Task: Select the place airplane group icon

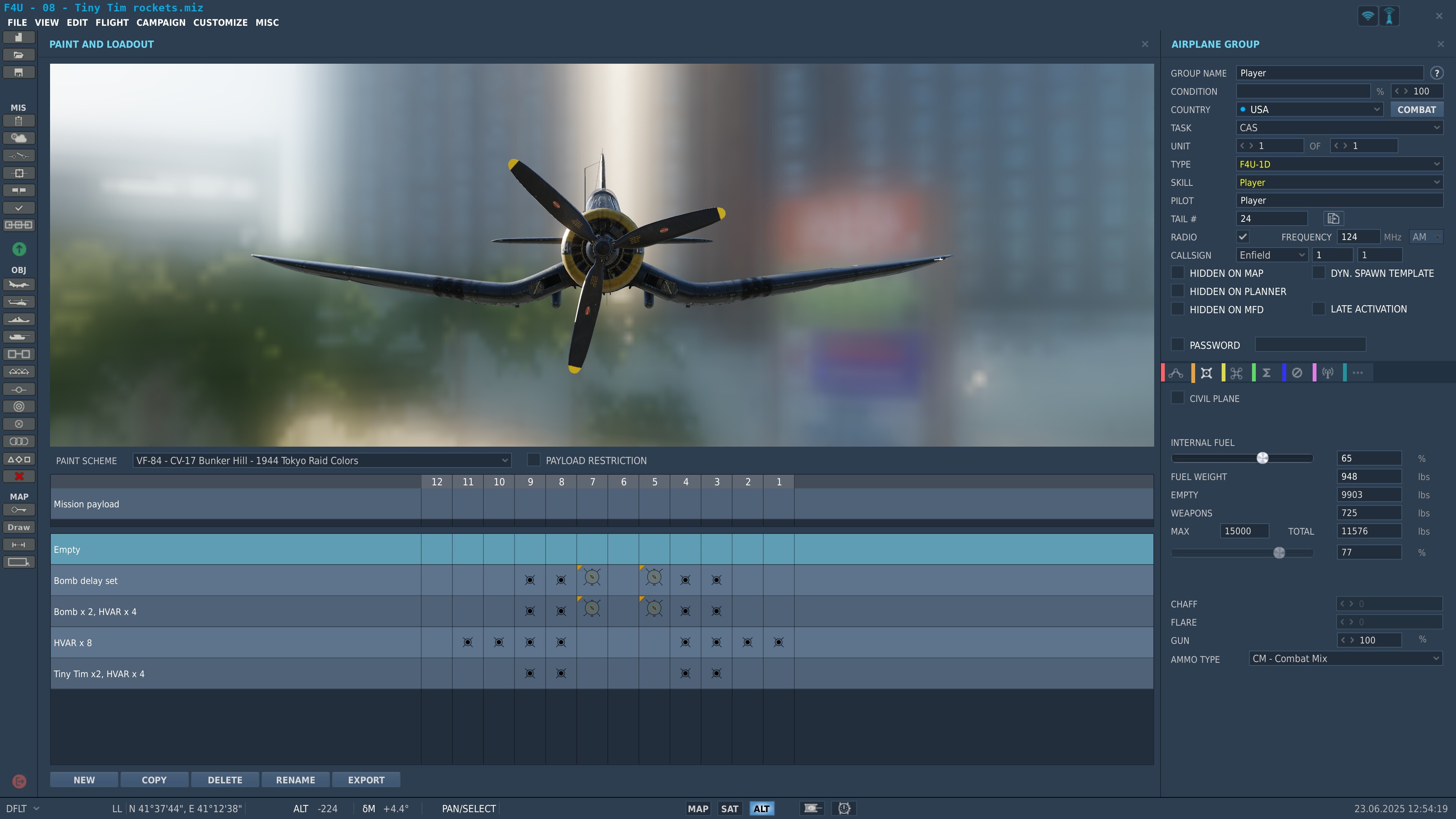Action: (19, 284)
